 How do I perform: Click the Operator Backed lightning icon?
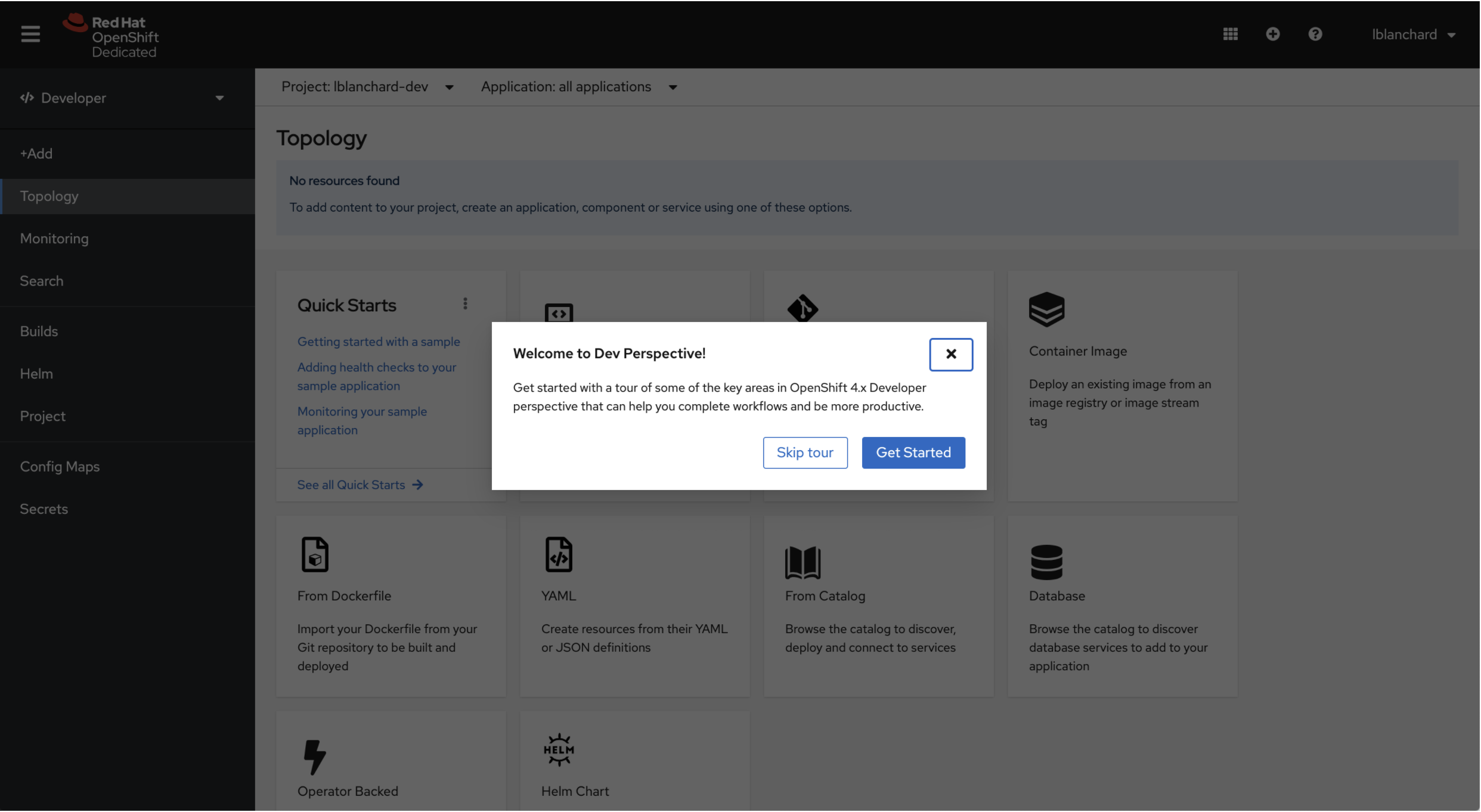pyautogui.click(x=315, y=757)
